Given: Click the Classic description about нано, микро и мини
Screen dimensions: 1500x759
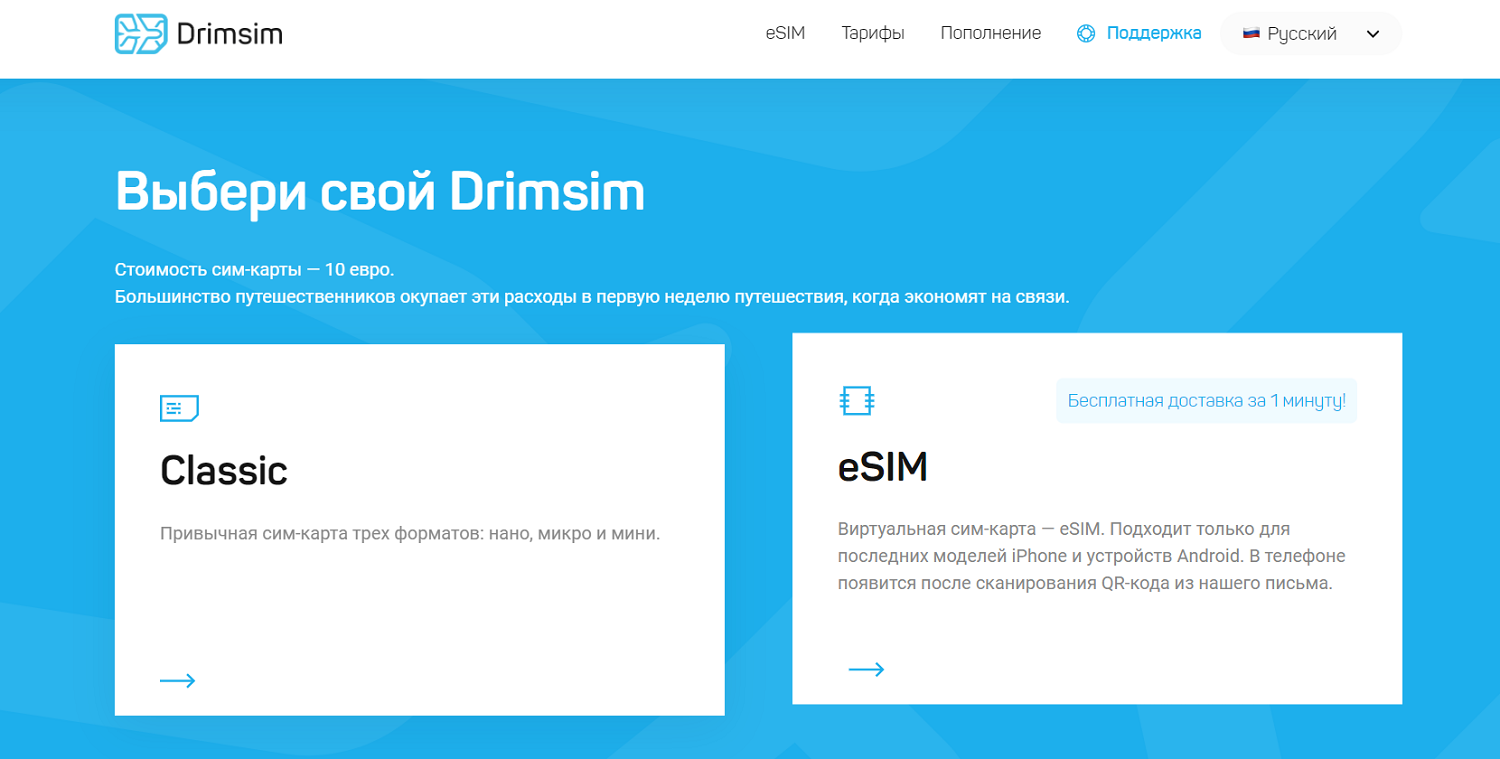Looking at the screenshot, I should 410,533.
